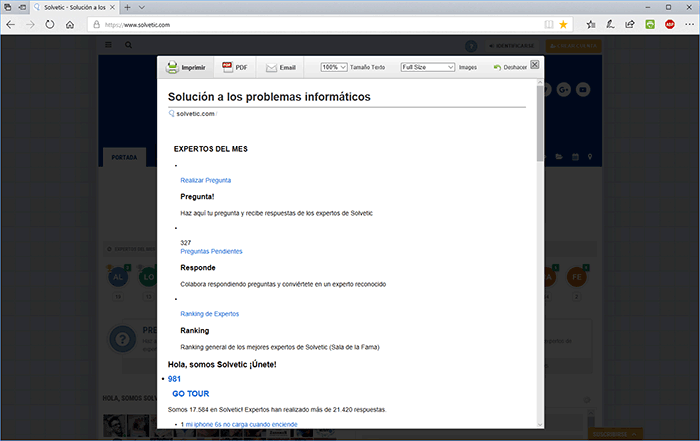
Task: Open the 100% text size dropdown
Action: [333, 67]
